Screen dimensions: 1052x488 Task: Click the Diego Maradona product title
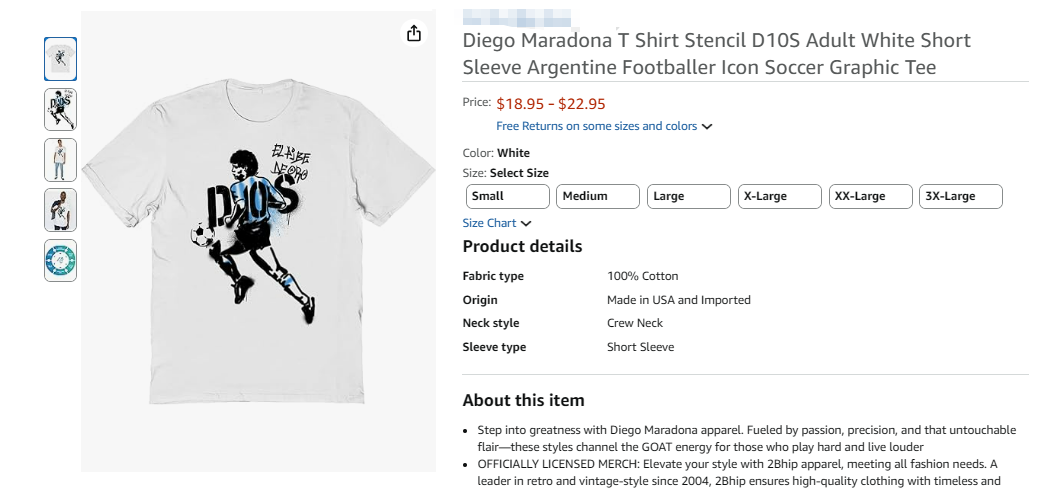click(716, 54)
